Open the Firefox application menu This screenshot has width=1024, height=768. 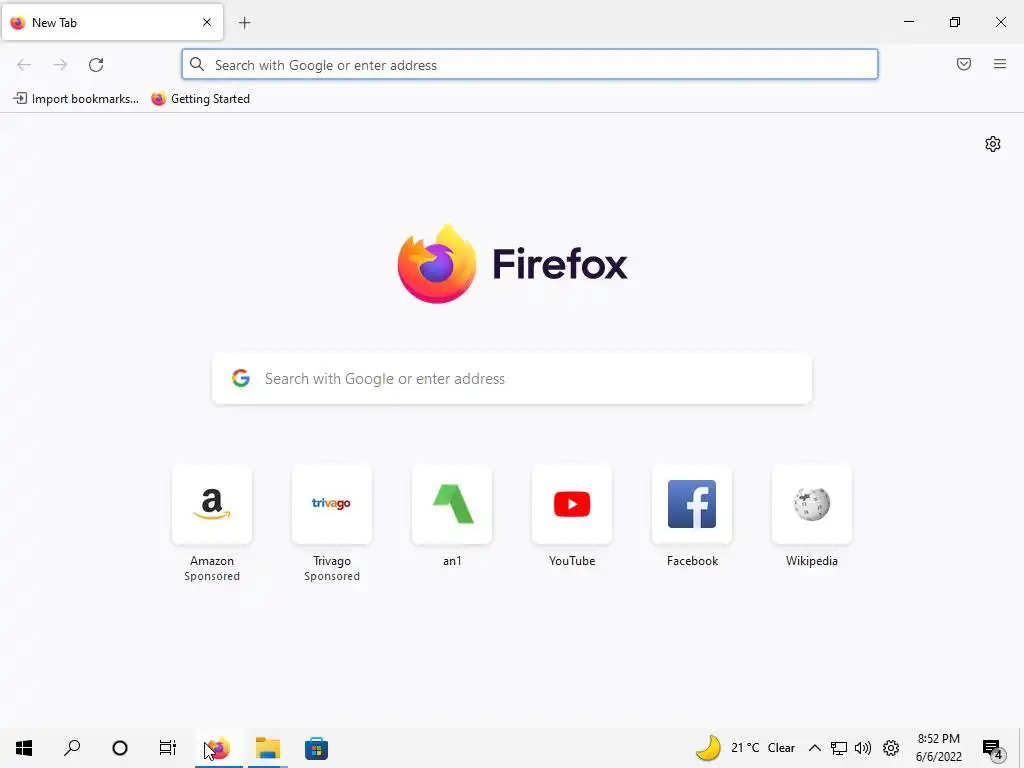(1000, 64)
